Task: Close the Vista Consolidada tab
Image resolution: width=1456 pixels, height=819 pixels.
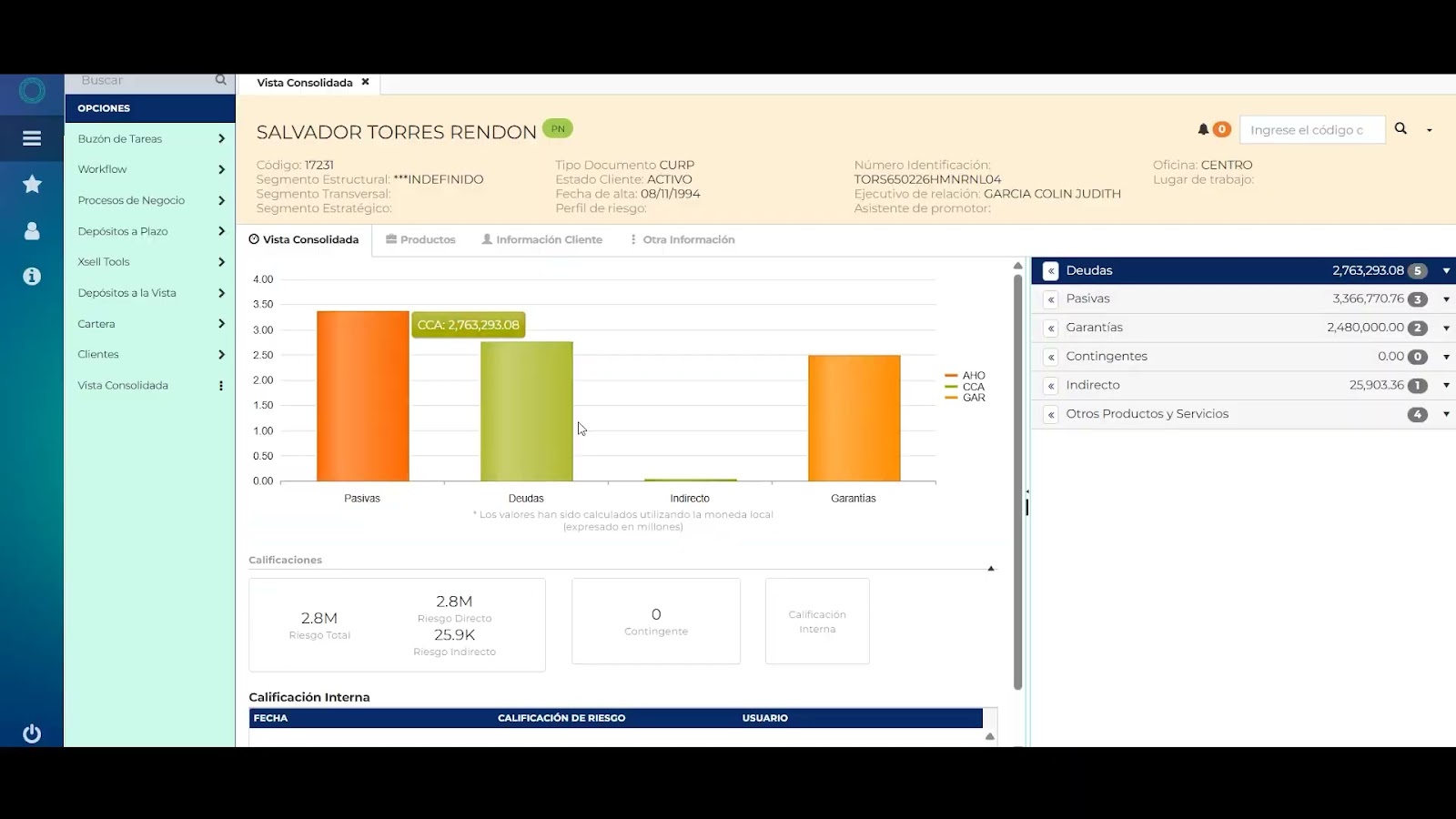Action: (x=365, y=82)
